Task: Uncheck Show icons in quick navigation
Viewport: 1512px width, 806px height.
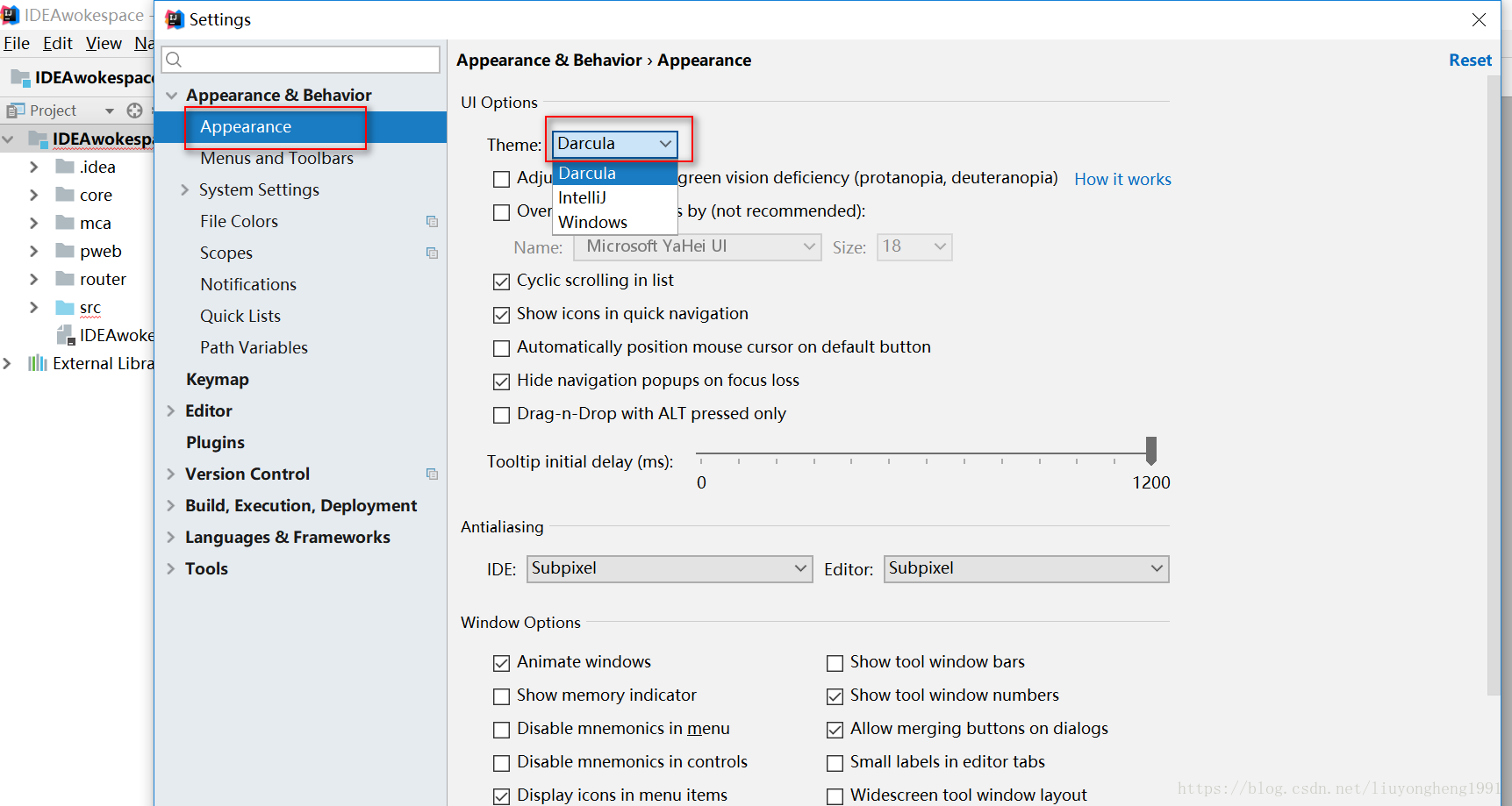Action: coord(501,315)
